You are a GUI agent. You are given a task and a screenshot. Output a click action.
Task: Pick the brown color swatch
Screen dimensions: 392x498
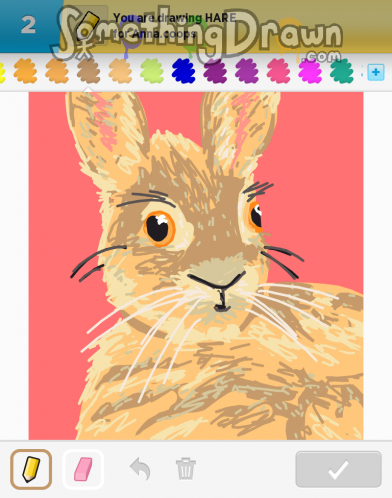coord(88,71)
